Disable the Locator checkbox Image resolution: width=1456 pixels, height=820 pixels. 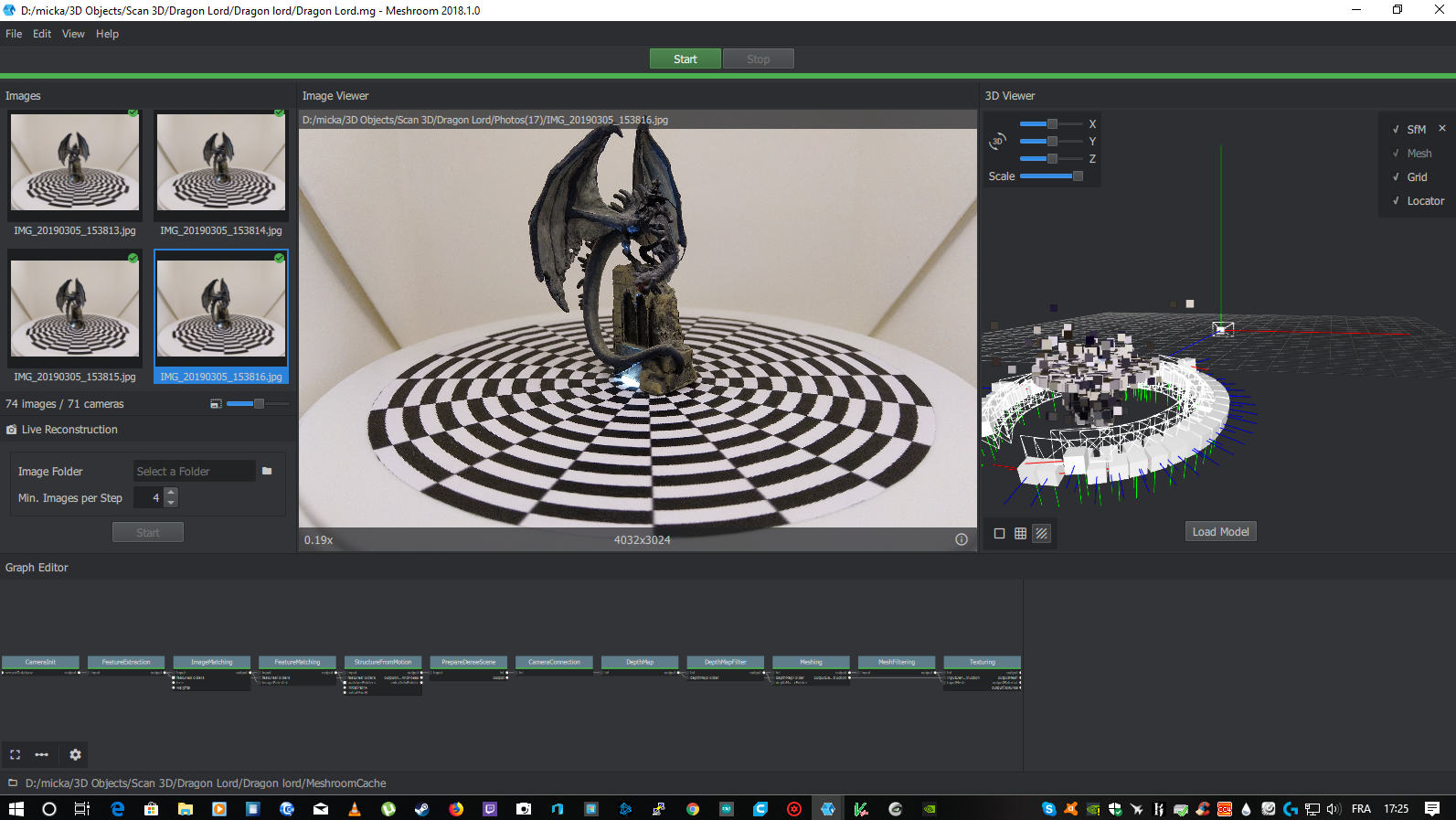click(x=1396, y=201)
